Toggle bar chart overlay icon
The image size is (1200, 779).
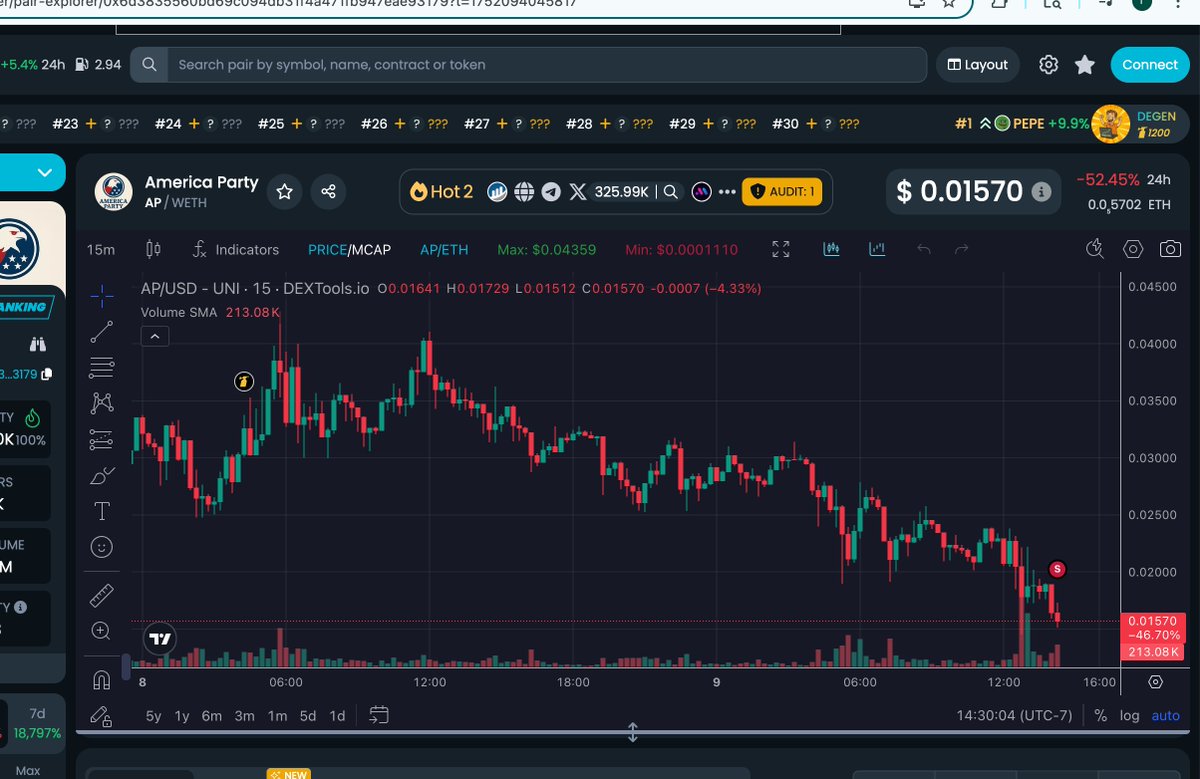[x=877, y=249]
